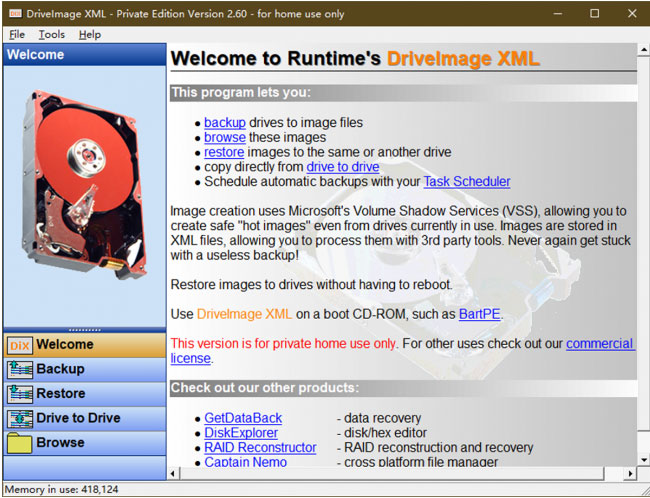
Task: Visit the GetDataBack product link
Action: (243, 418)
